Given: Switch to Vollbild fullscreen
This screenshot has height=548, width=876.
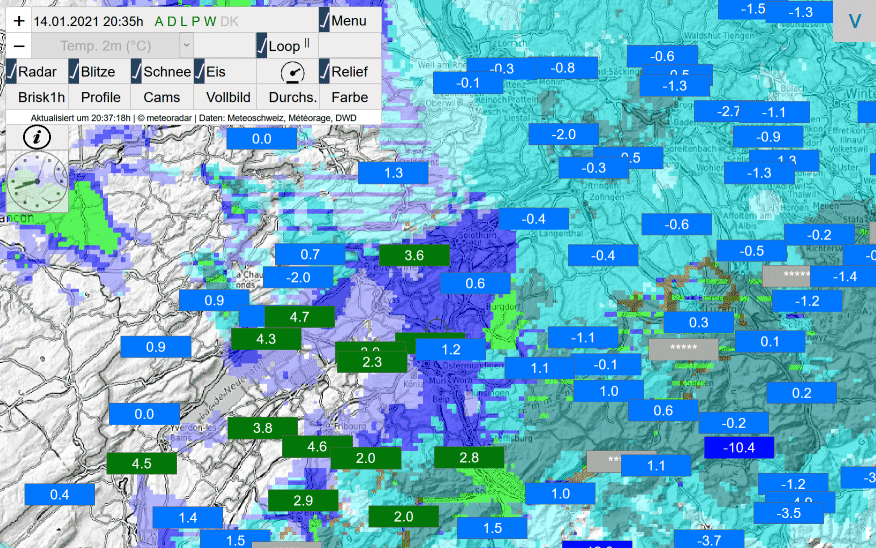Looking at the screenshot, I should pyautogui.click(x=228, y=97).
